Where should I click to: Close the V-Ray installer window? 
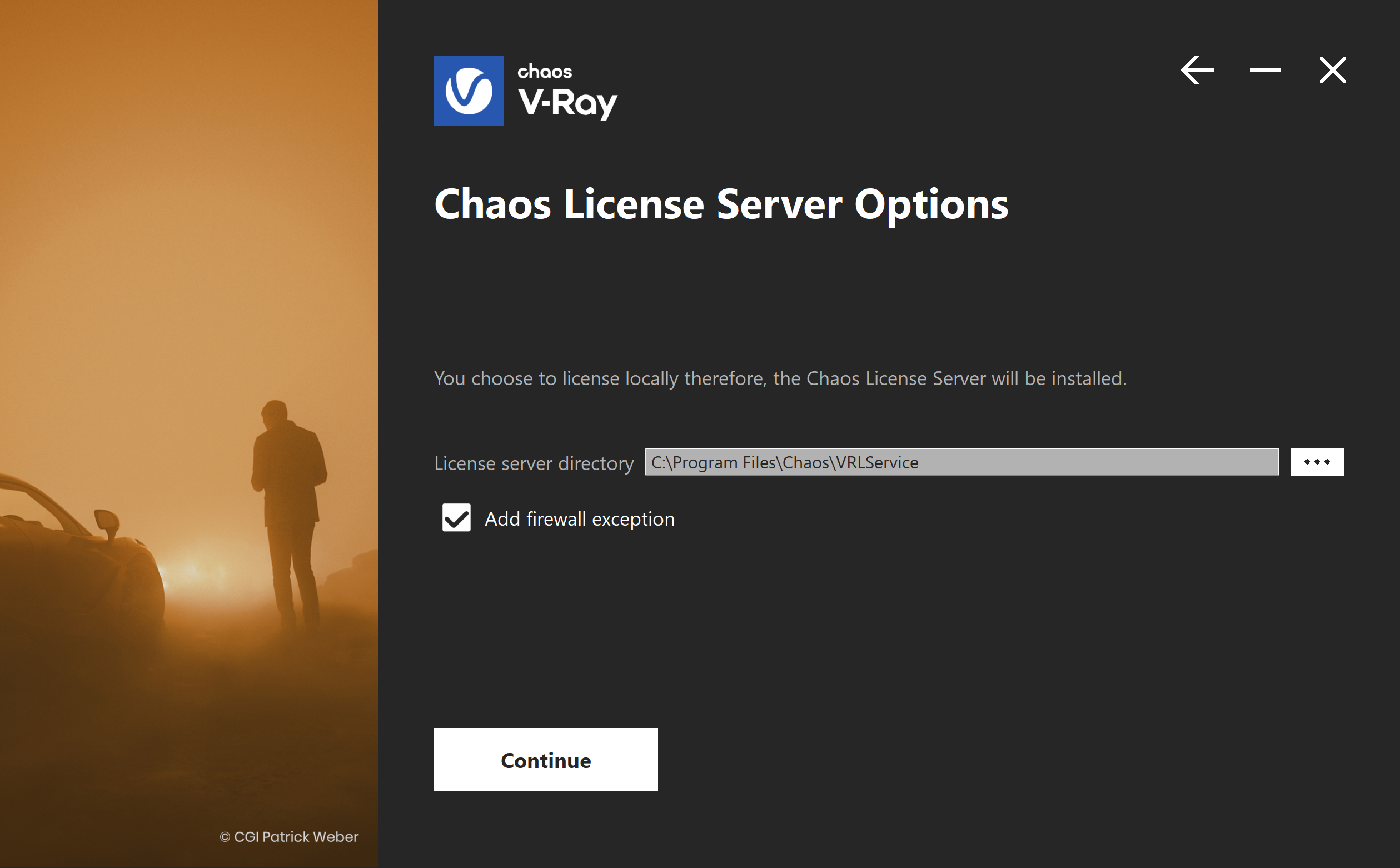pos(1332,70)
